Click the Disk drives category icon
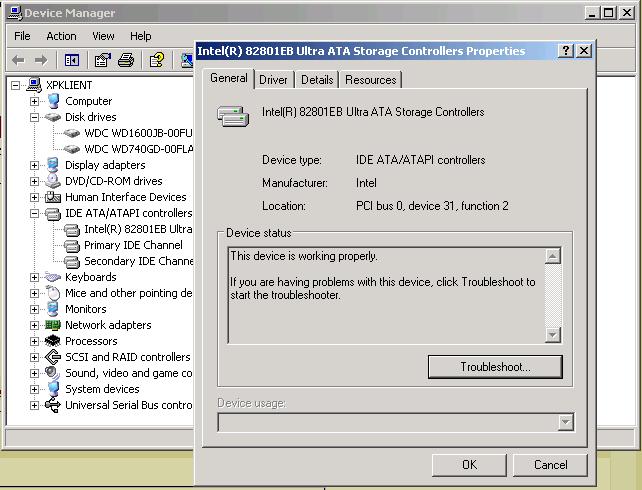Screen dimensions: 642x490 [53, 117]
